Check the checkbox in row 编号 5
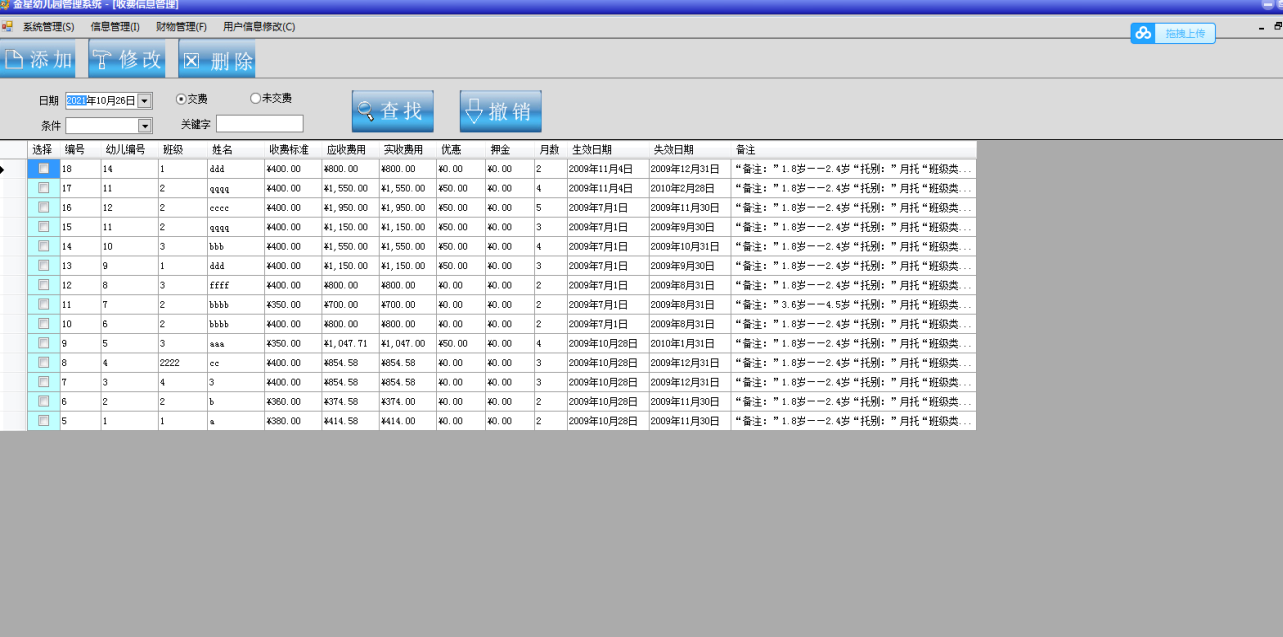 (x=43, y=421)
